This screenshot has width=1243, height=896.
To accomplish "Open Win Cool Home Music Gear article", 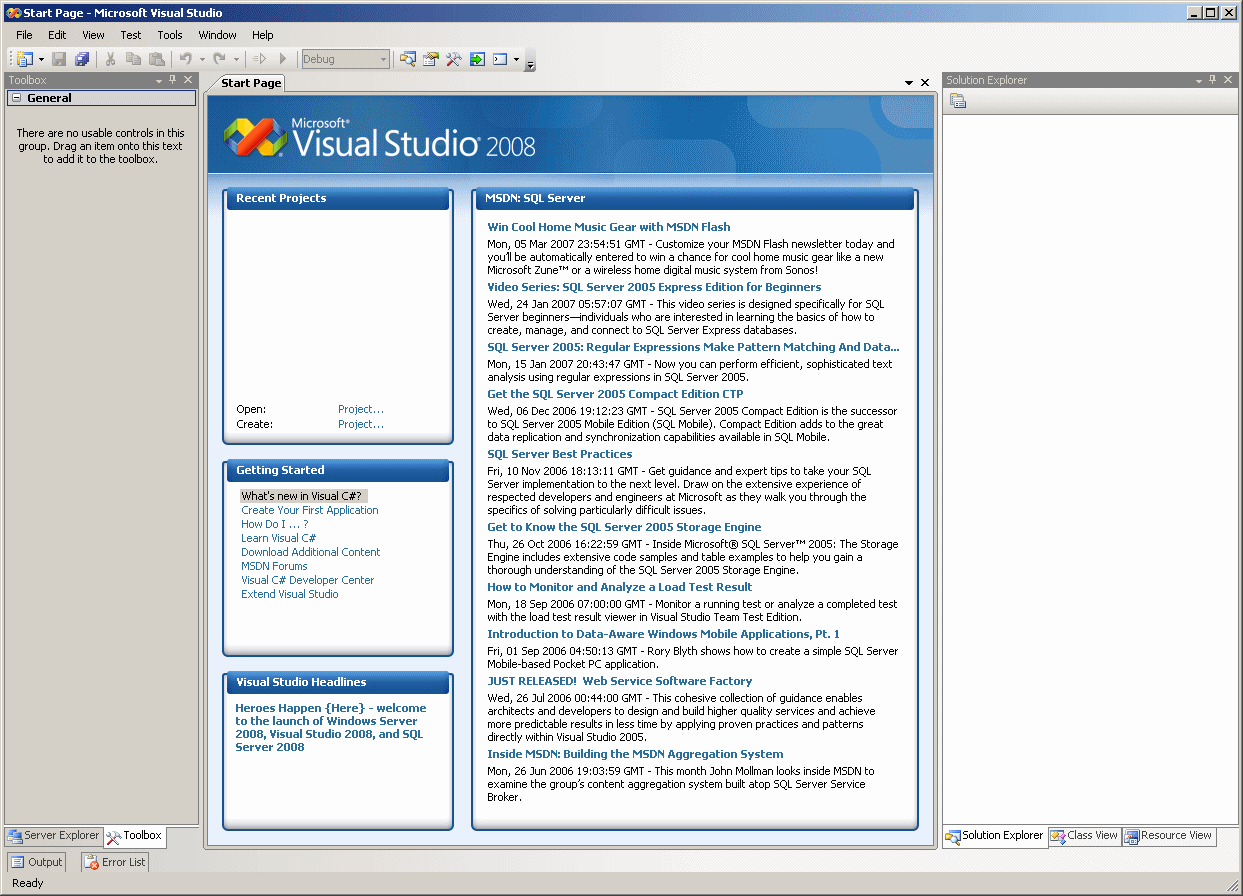I will click(x=609, y=227).
